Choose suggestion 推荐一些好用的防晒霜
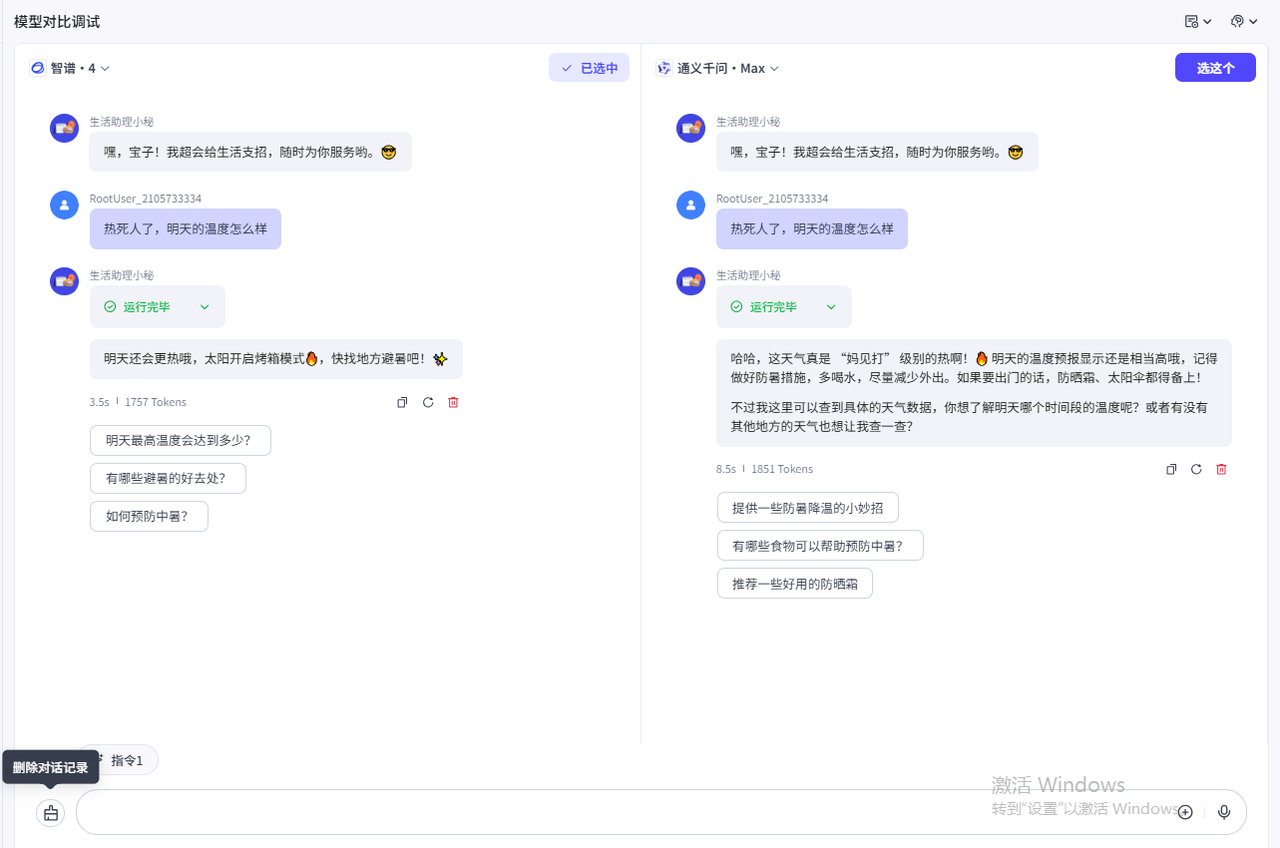The height and width of the screenshot is (848, 1280). click(795, 583)
